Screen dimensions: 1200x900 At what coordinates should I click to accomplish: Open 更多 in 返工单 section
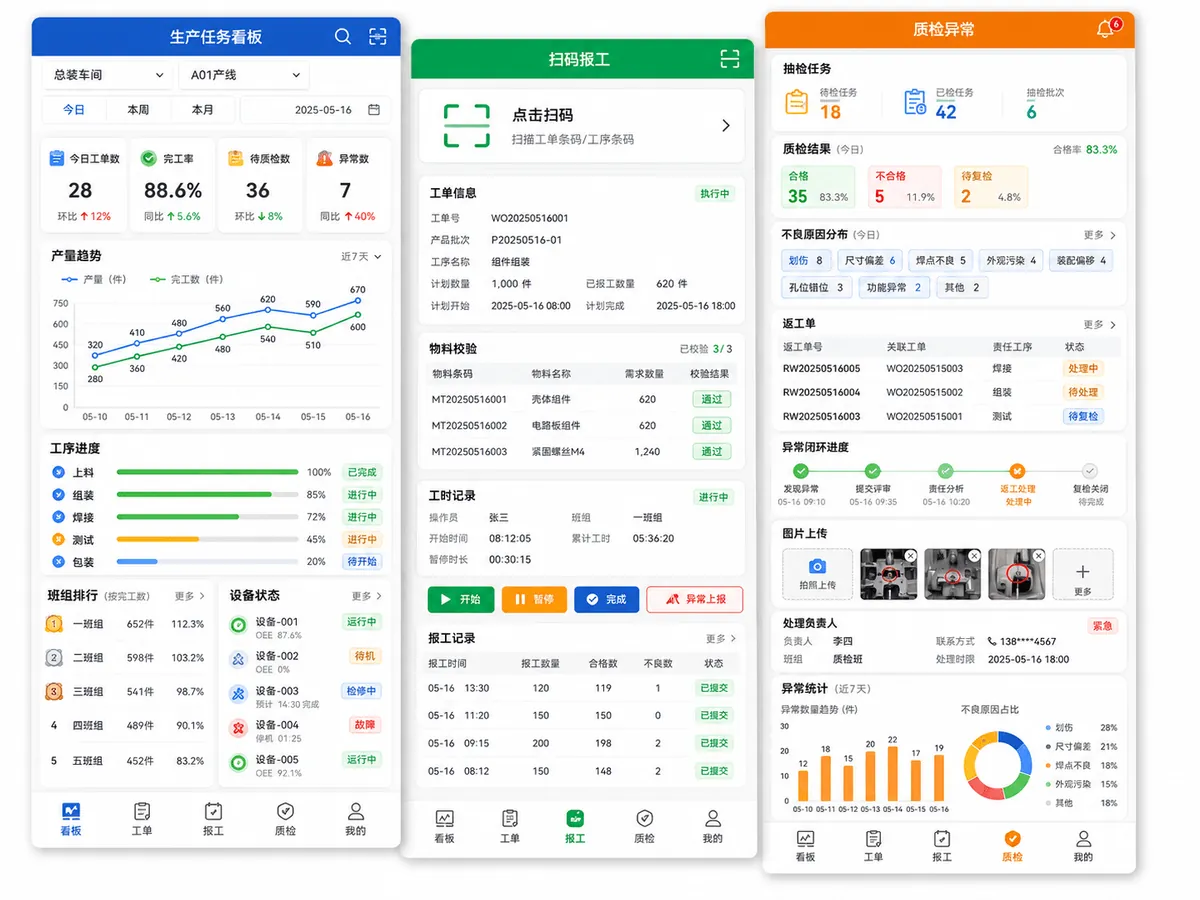pyautogui.click(x=1100, y=325)
